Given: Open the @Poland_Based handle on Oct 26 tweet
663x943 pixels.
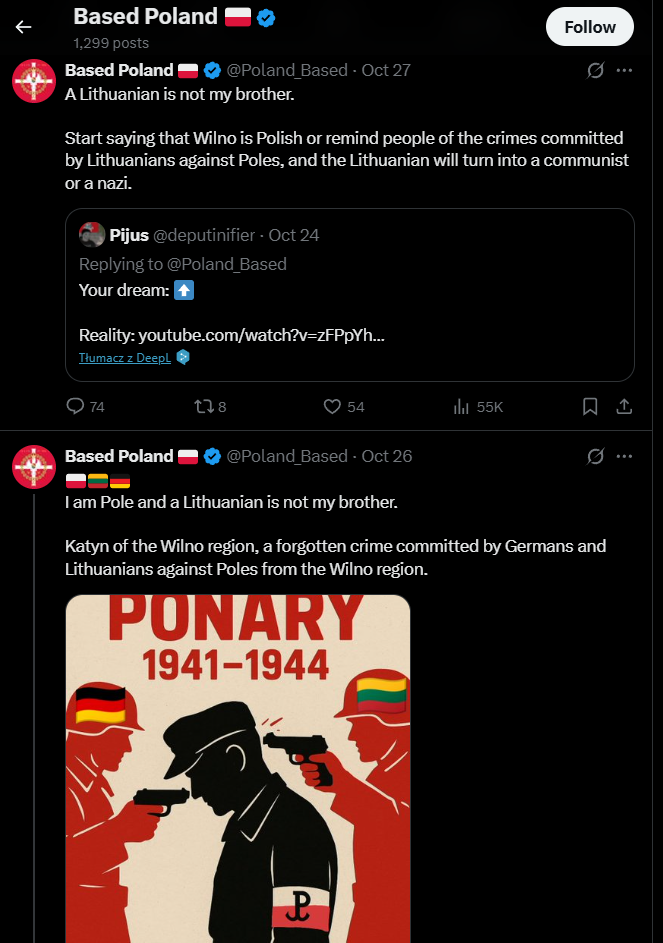Looking at the screenshot, I should (x=287, y=456).
